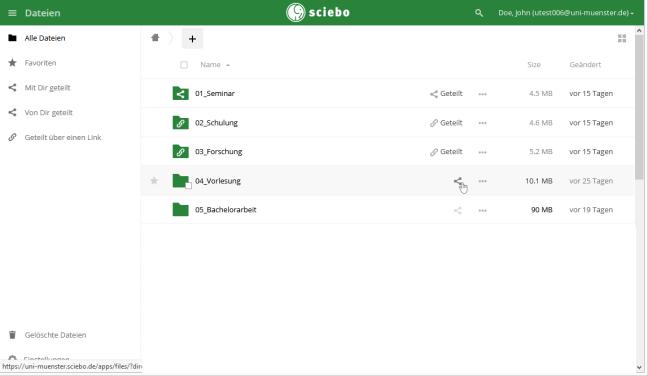Go to the home folder icon
The width and height of the screenshot is (648, 376).
click(x=155, y=38)
